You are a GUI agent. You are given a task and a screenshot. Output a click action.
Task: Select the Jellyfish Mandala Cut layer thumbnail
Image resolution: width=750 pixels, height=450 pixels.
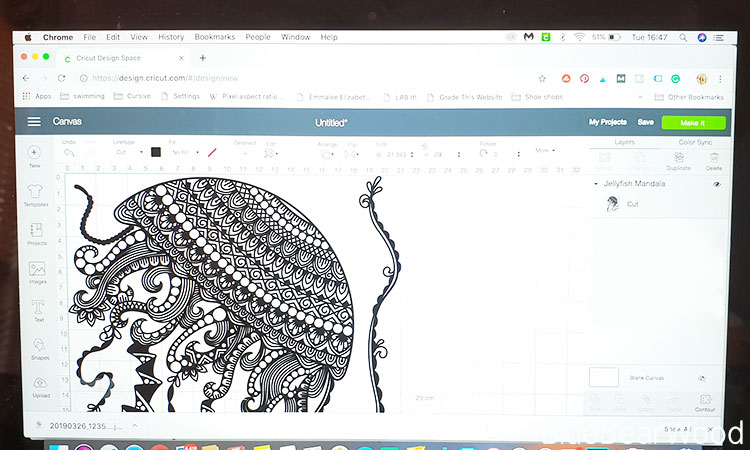(x=612, y=204)
